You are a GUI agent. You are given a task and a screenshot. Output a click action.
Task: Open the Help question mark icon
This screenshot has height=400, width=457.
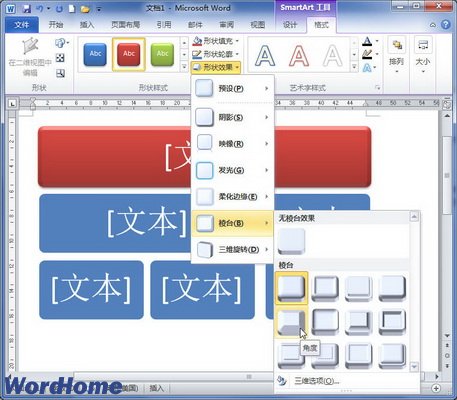(x=445, y=24)
